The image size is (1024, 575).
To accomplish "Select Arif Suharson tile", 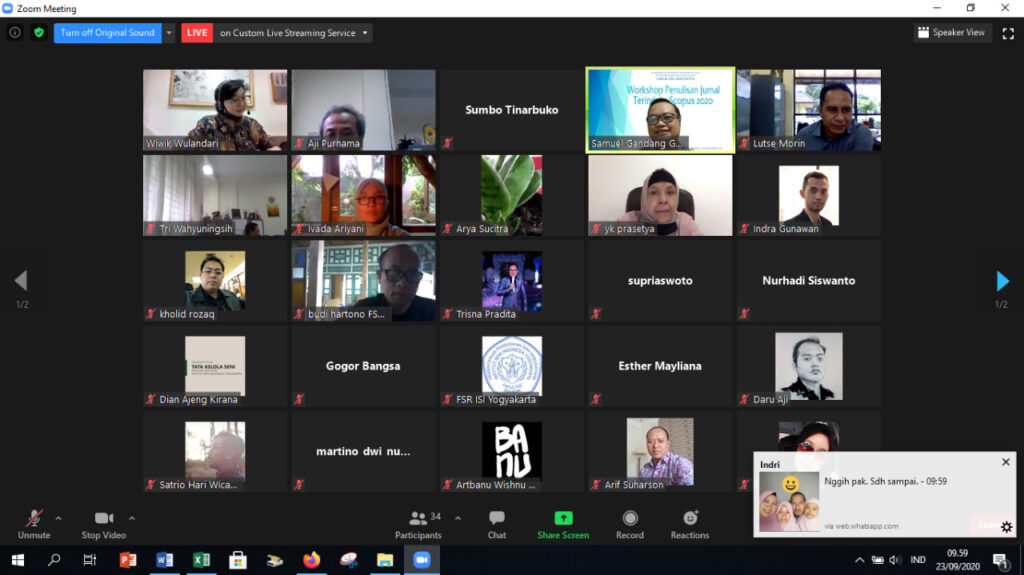I will (x=660, y=452).
